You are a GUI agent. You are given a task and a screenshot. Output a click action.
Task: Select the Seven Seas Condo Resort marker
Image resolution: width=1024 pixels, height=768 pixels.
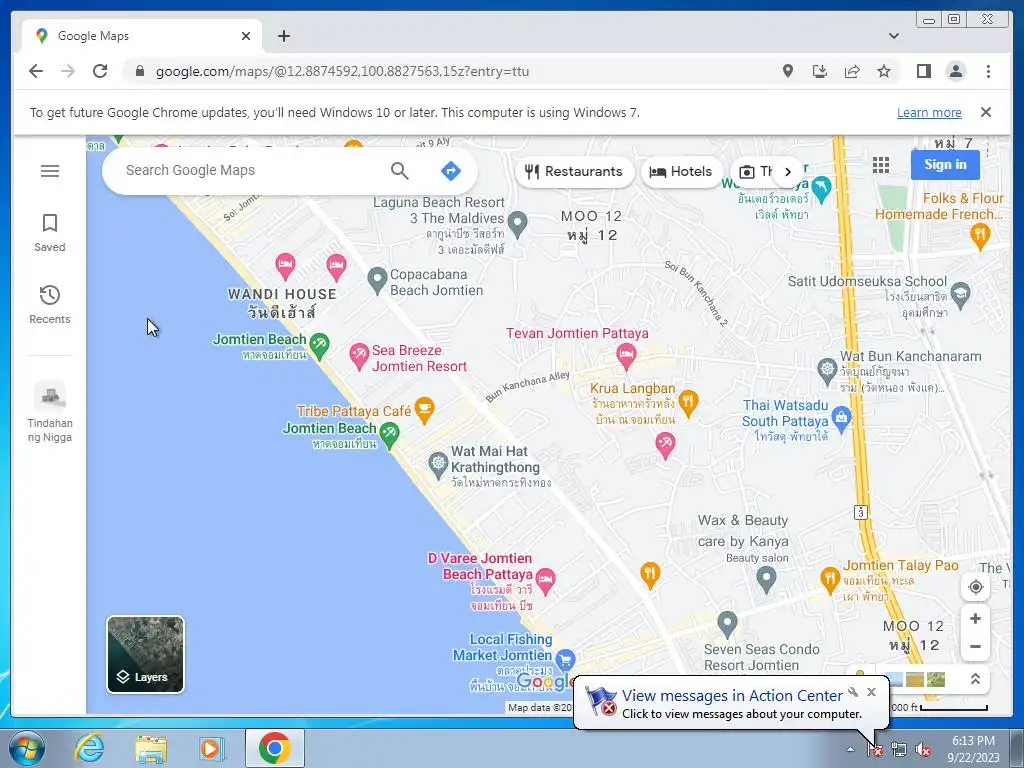(727, 624)
